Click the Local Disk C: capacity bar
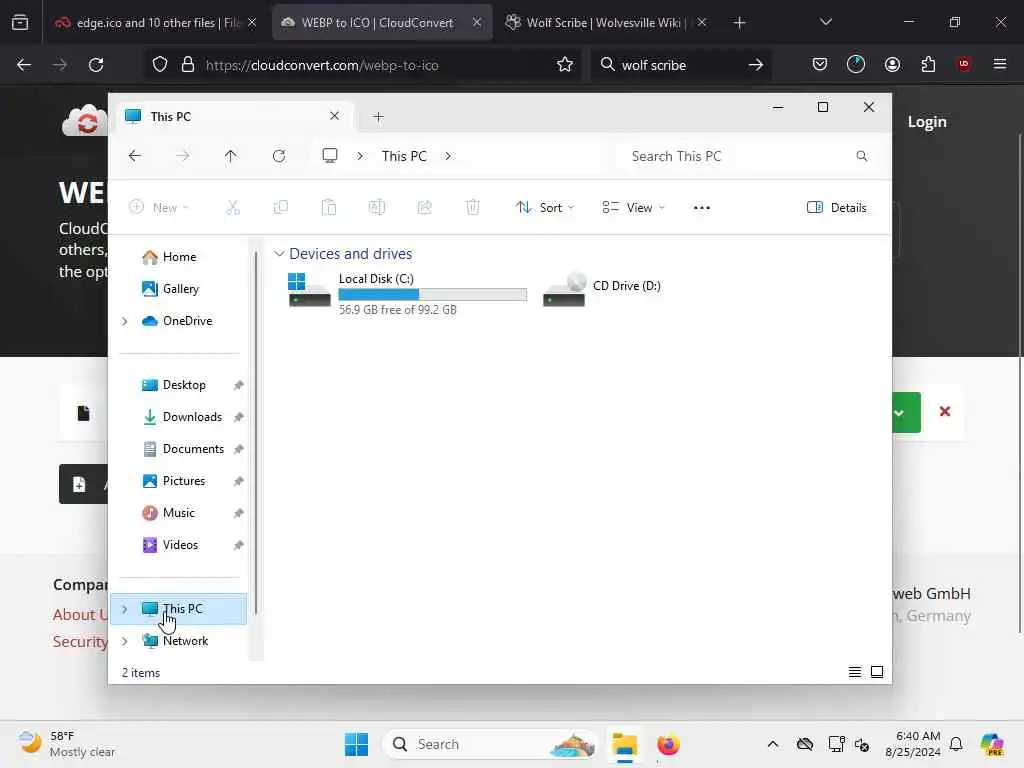The image size is (1024, 768). tap(432, 295)
